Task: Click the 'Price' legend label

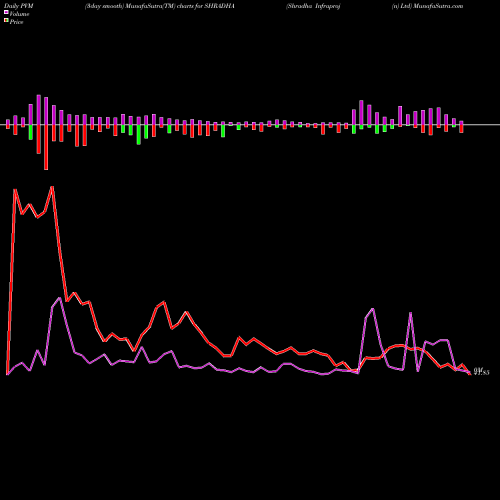Action: click(16, 22)
